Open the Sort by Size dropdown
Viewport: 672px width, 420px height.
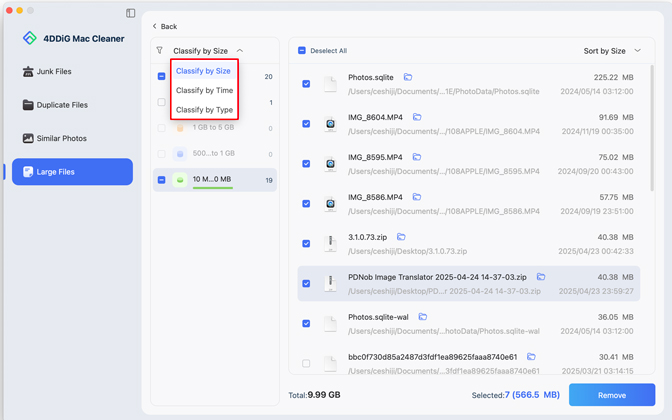coord(612,50)
